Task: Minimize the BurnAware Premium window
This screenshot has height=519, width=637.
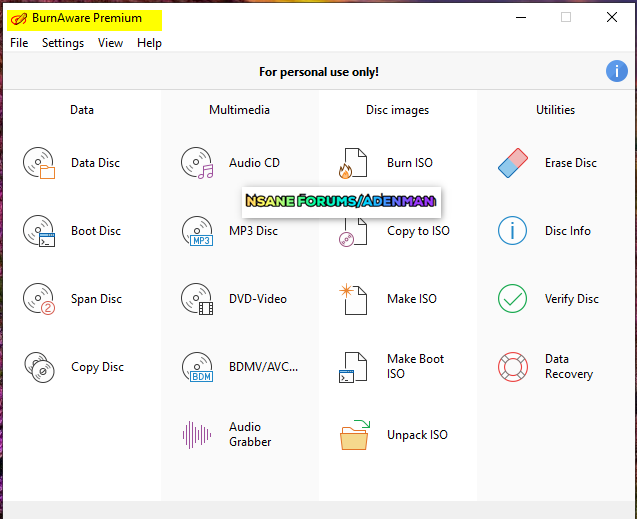Action: (521, 17)
